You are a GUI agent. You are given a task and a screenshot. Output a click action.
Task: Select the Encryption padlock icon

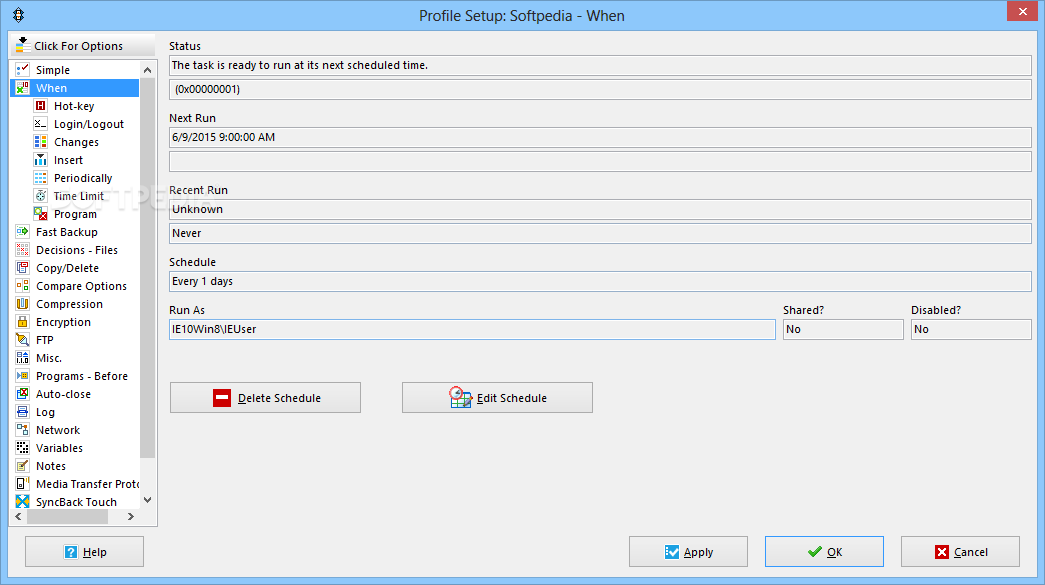coord(23,322)
